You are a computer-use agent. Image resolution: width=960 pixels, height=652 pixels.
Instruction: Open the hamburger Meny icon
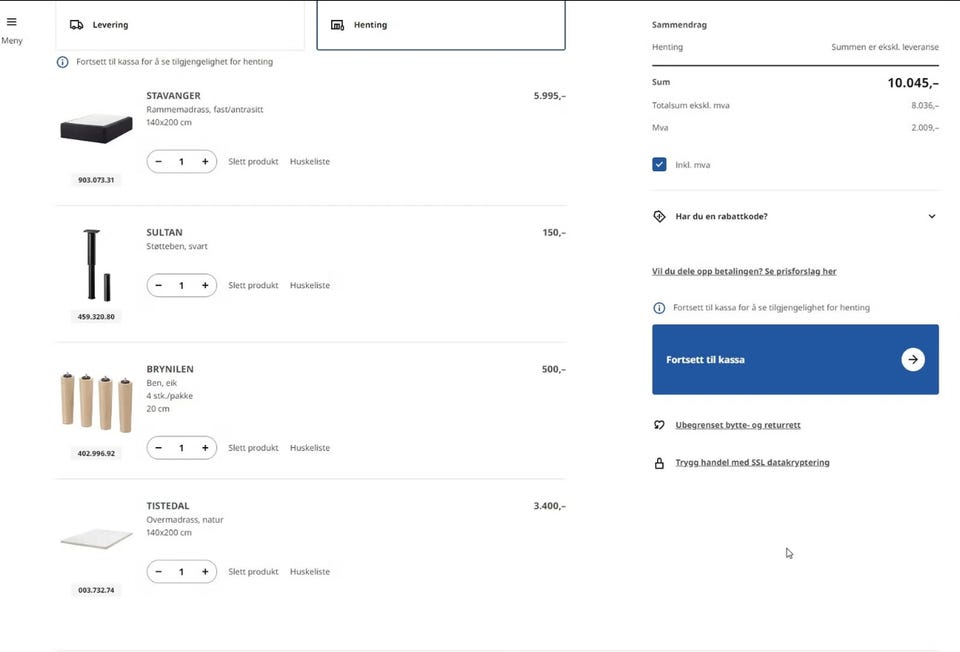pyautogui.click(x=12, y=22)
